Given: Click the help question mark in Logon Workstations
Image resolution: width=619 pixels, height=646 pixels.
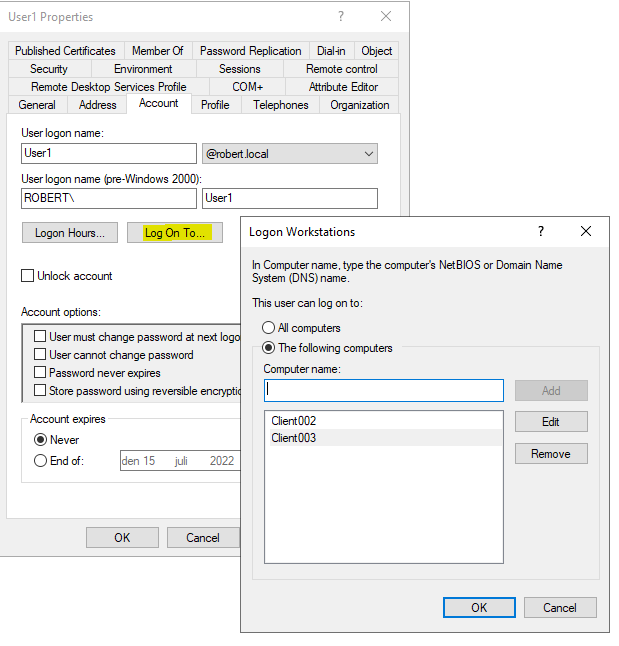Looking at the screenshot, I should click(541, 231).
